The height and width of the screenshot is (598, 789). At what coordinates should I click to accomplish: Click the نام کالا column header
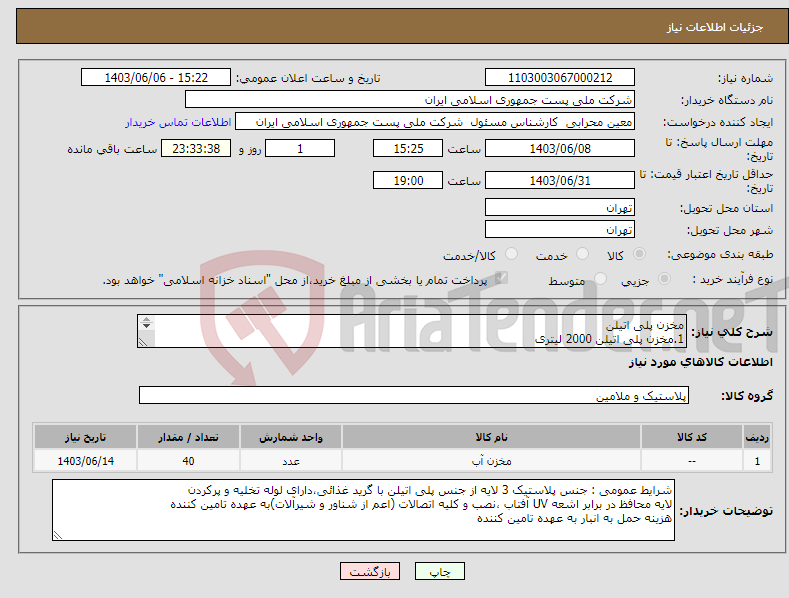pyautogui.click(x=491, y=437)
